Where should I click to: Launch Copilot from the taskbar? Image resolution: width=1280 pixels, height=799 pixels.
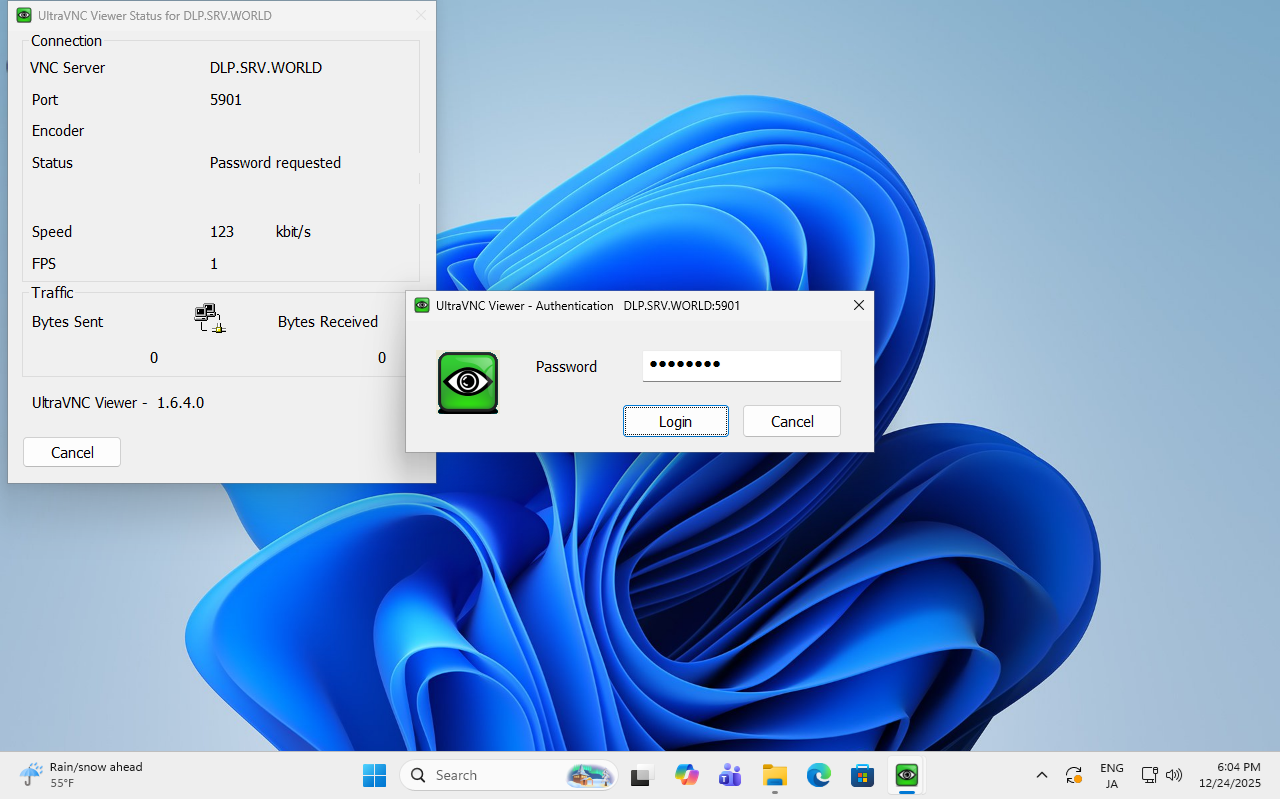pyautogui.click(x=686, y=775)
